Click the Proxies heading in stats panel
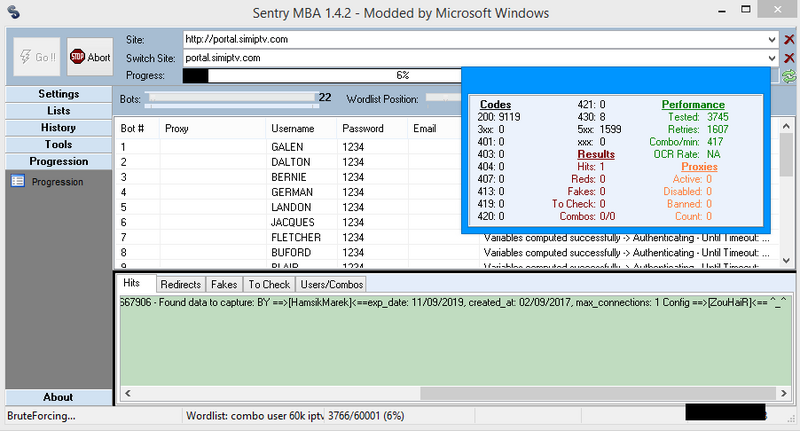The width and height of the screenshot is (800, 431). coord(699,167)
